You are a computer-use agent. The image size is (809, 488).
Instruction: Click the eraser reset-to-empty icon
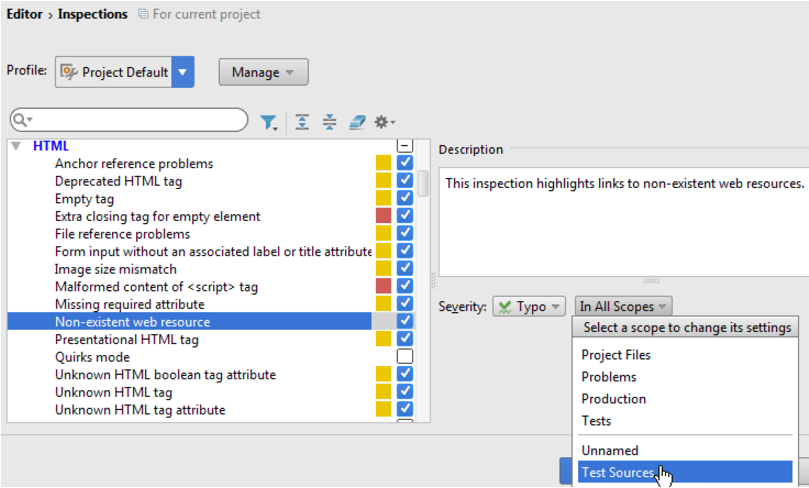coord(357,122)
